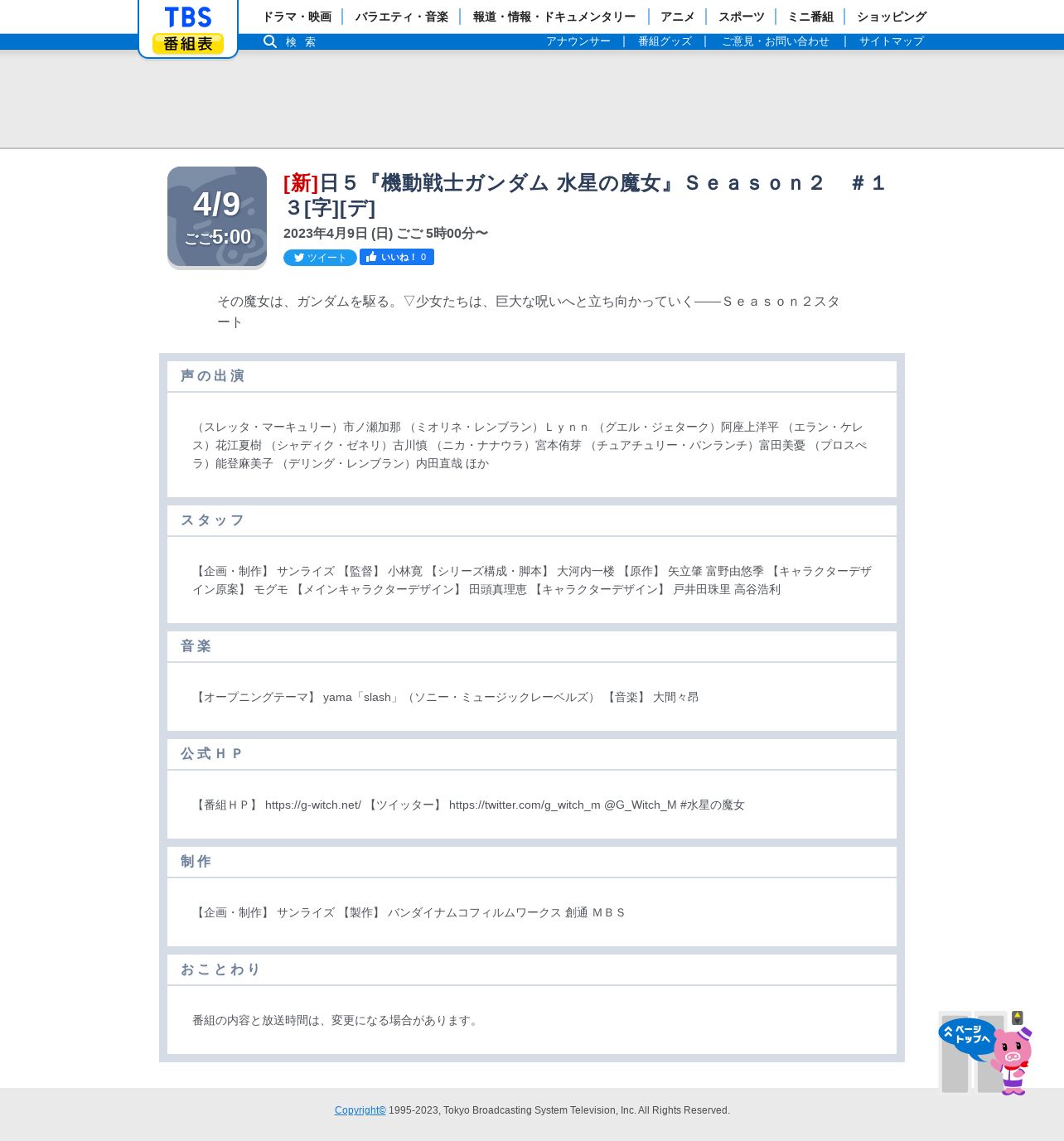Open the ミニ番組 menu

(x=810, y=17)
